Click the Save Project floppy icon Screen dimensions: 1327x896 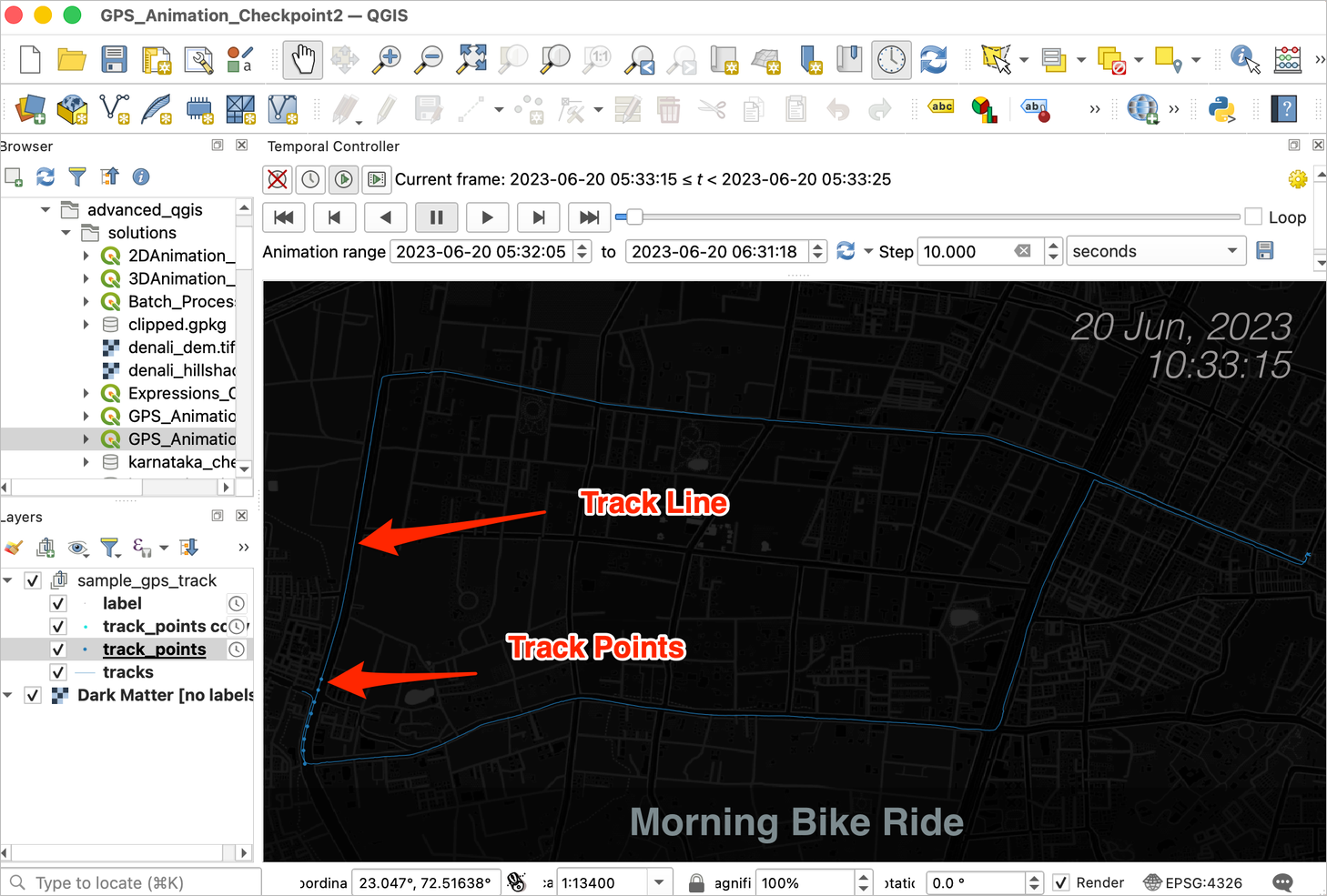114,60
